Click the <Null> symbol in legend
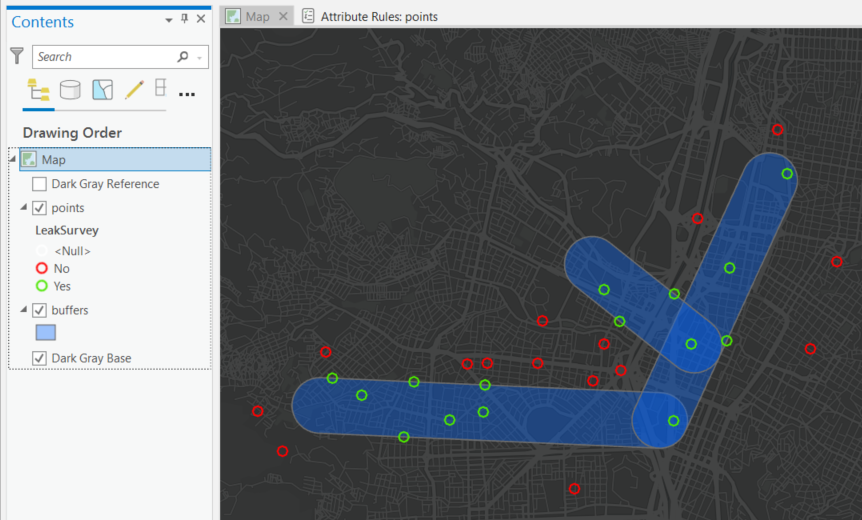This screenshot has height=520, width=862. (42, 251)
